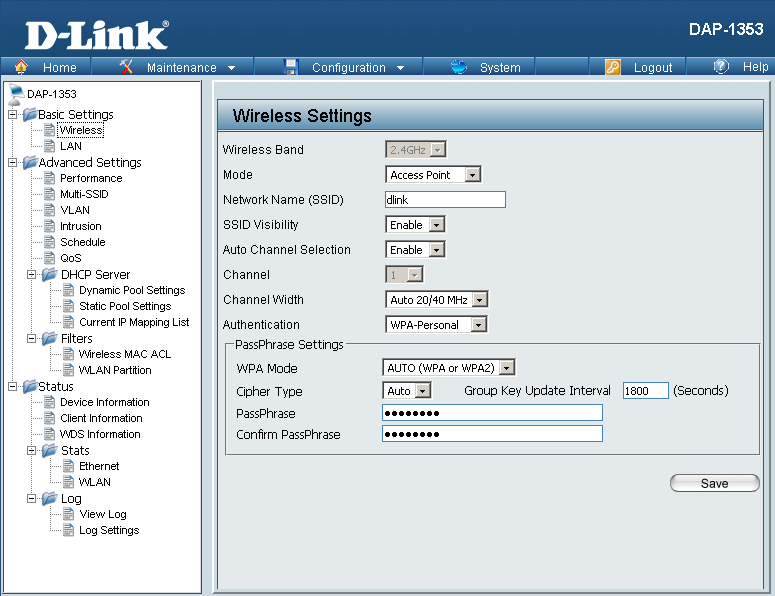The width and height of the screenshot is (775, 596).
Task: Open Log Settings page
Action: pos(109,530)
